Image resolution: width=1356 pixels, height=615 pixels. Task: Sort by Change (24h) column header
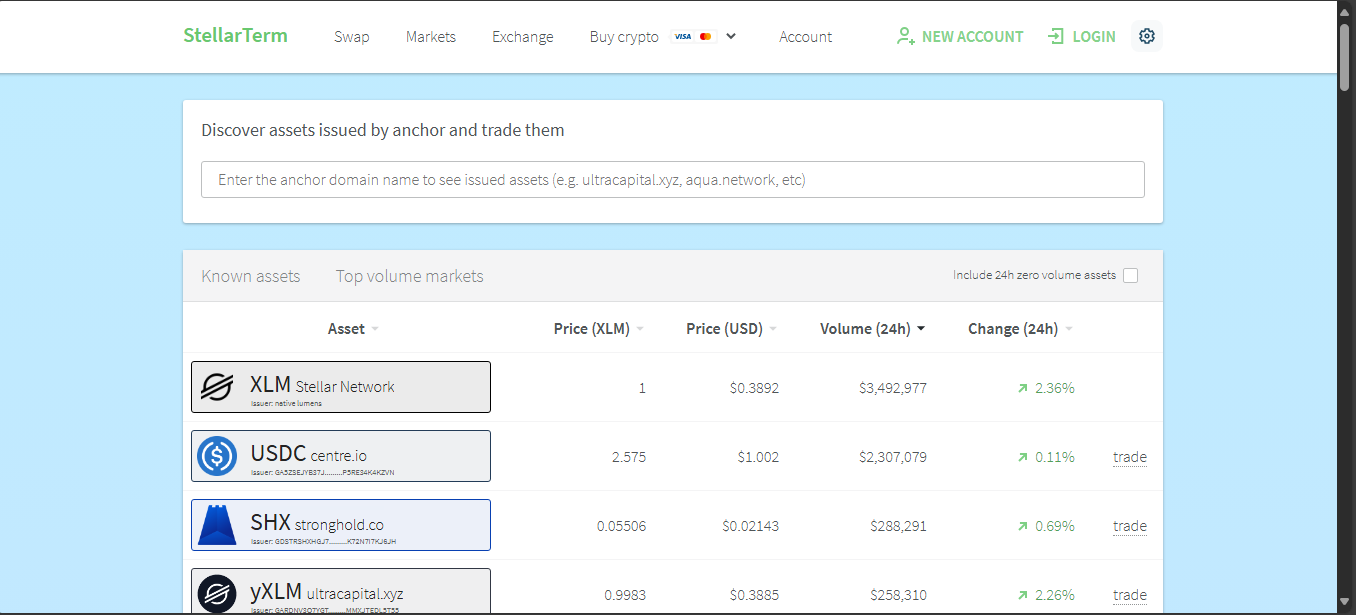point(1013,329)
